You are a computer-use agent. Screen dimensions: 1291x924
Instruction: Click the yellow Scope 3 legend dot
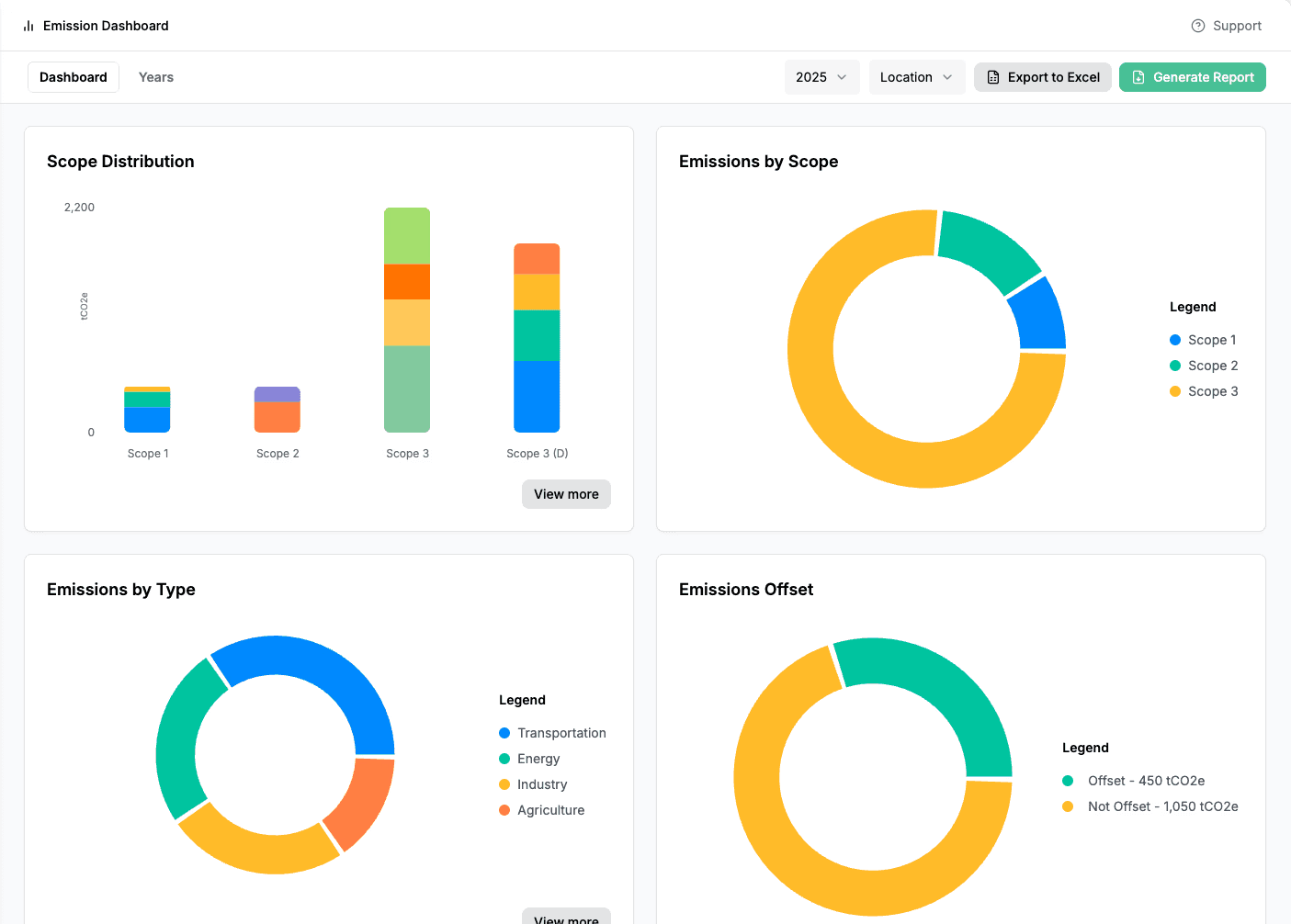click(x=1175, y=391)
